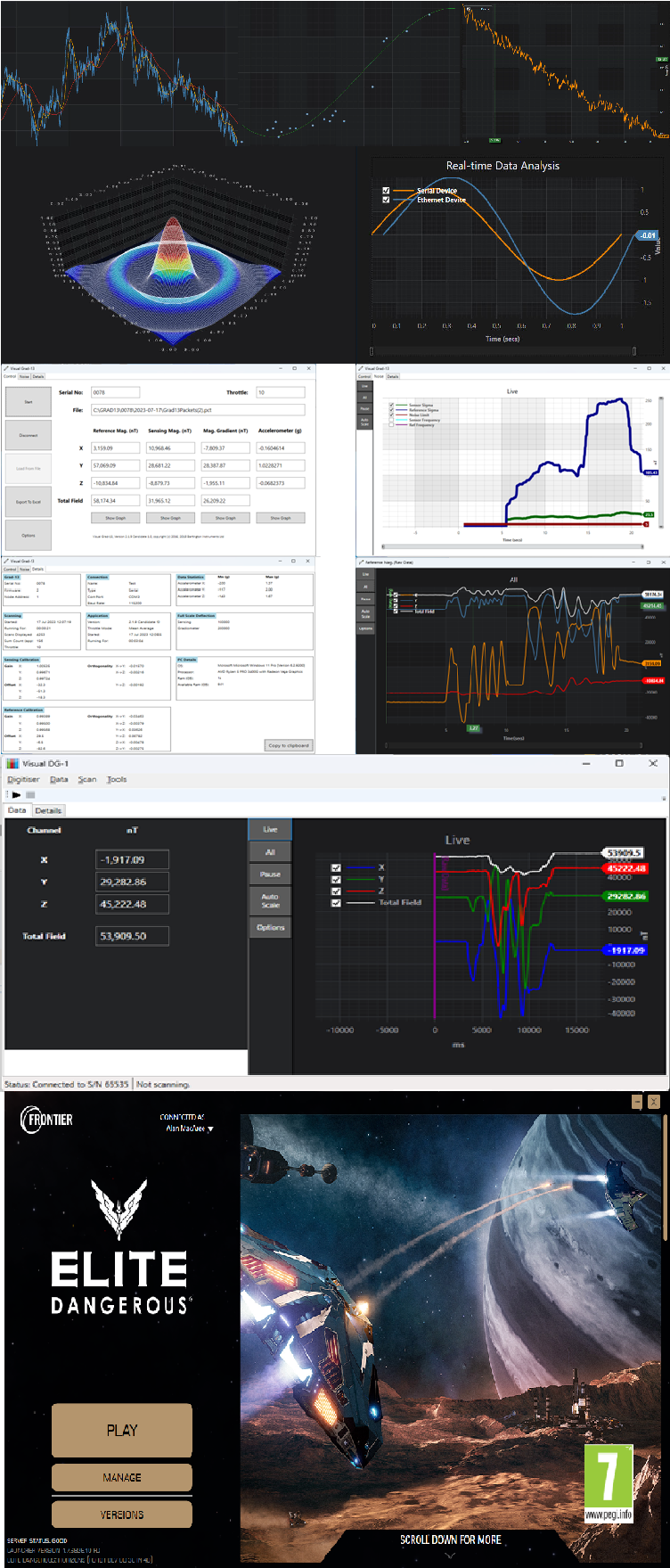Click Live in Reference Mag. Raw Data window
This screenshot has width=670, height=1568.
(365, 575)
